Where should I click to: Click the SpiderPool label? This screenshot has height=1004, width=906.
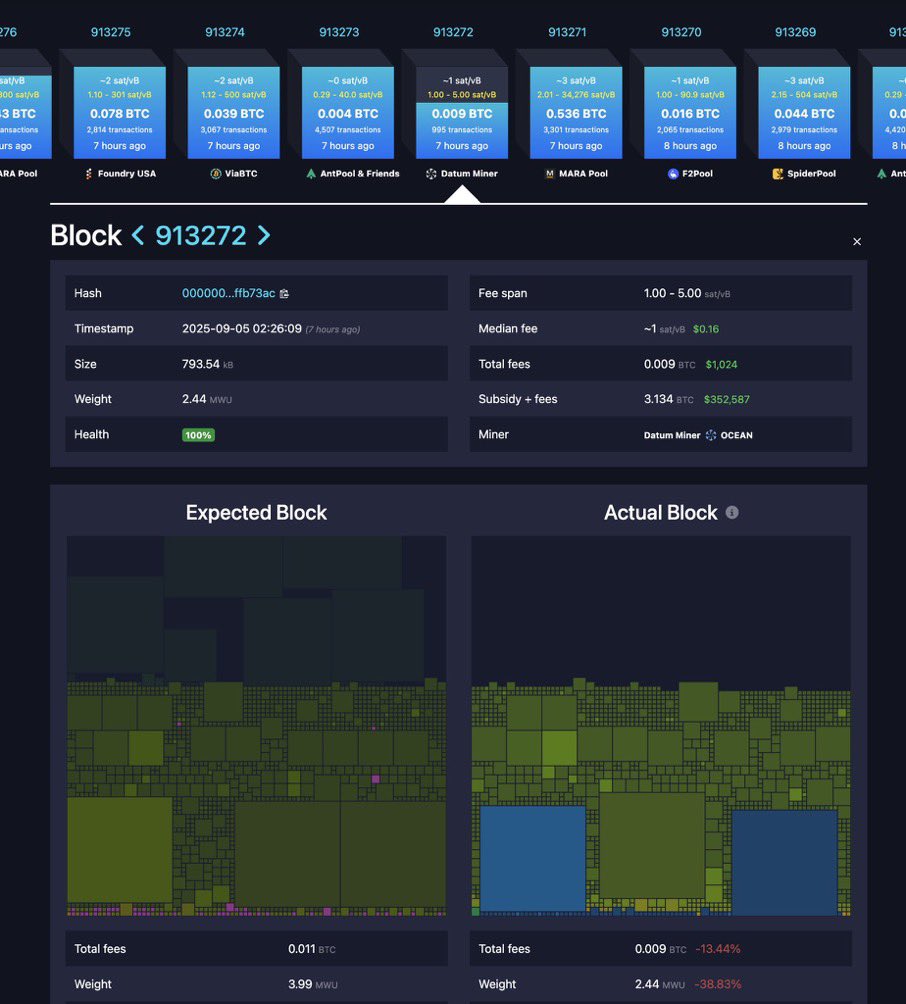click(x=811, y=174)
